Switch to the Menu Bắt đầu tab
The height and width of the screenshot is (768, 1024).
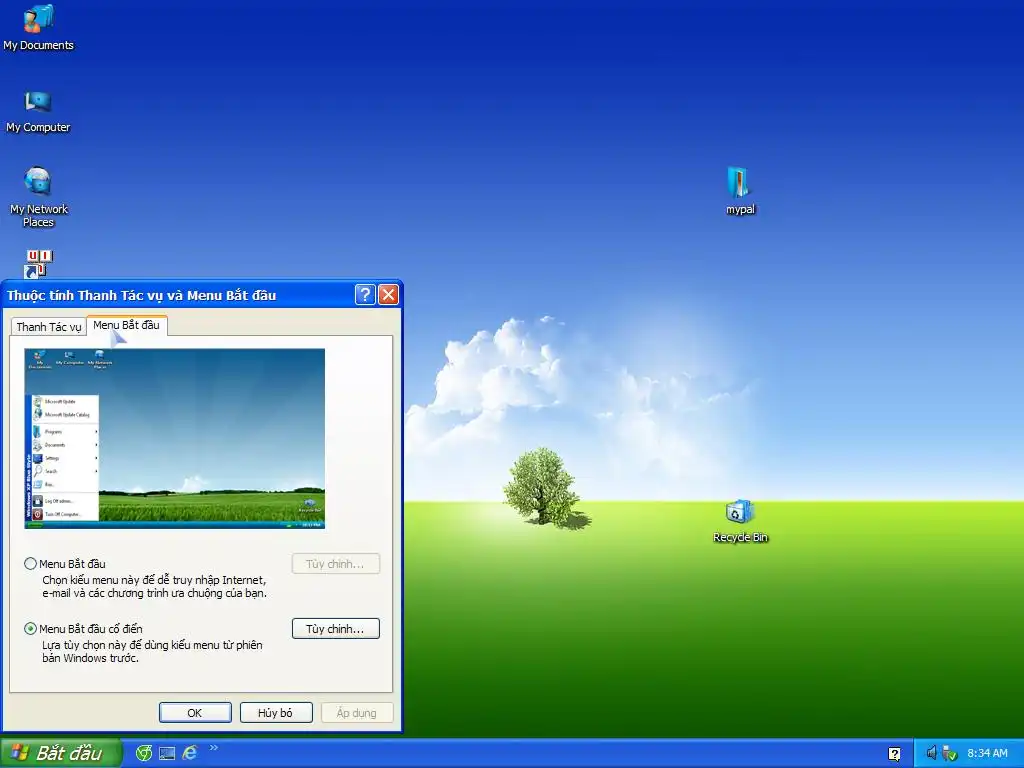point(127,325)
